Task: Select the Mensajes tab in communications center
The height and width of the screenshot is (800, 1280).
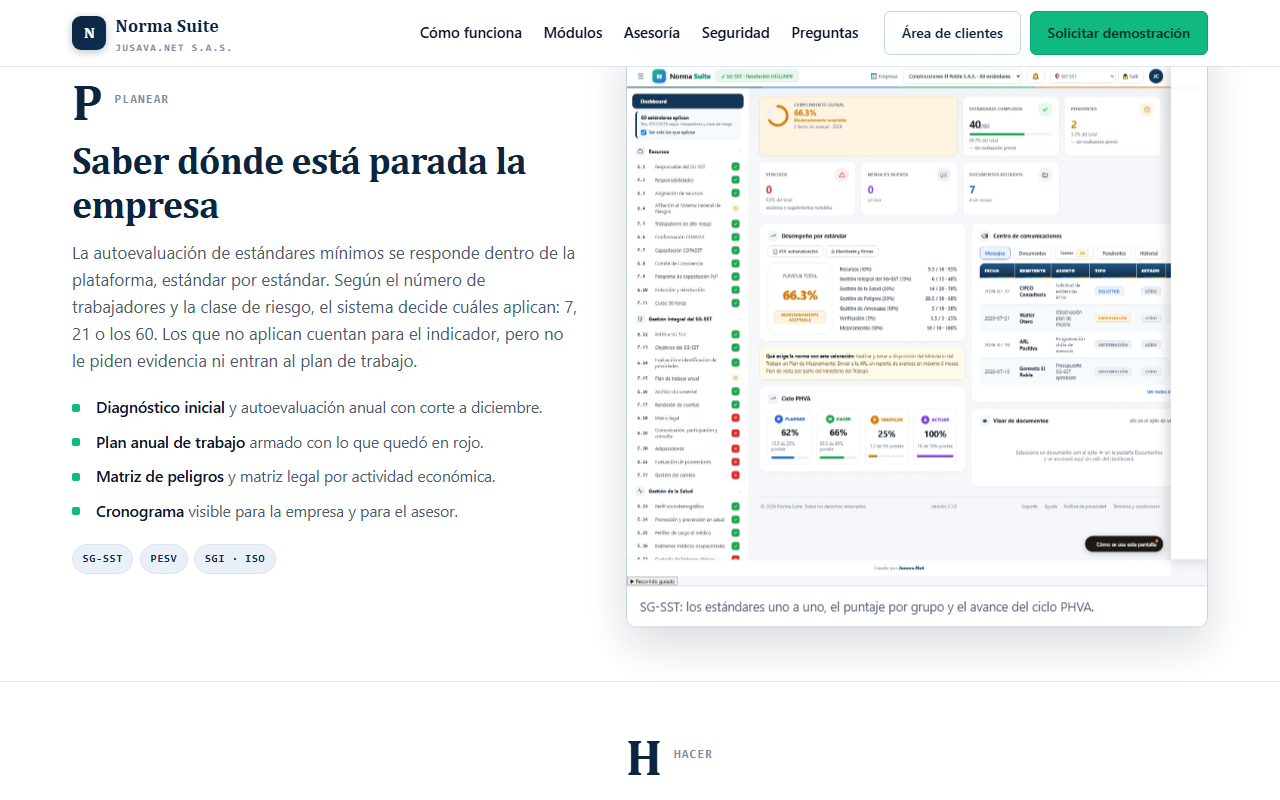Action: [994, 253]
